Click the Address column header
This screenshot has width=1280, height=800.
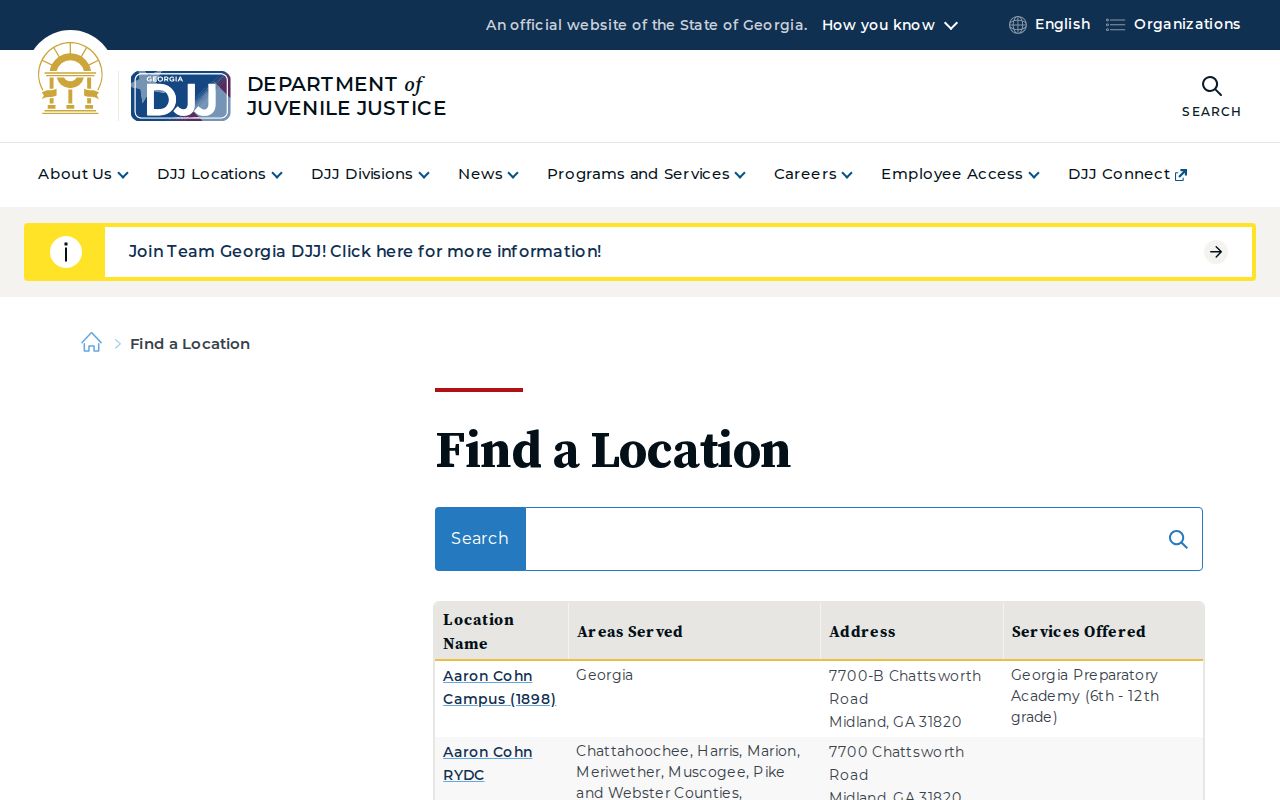click(911, 632)
